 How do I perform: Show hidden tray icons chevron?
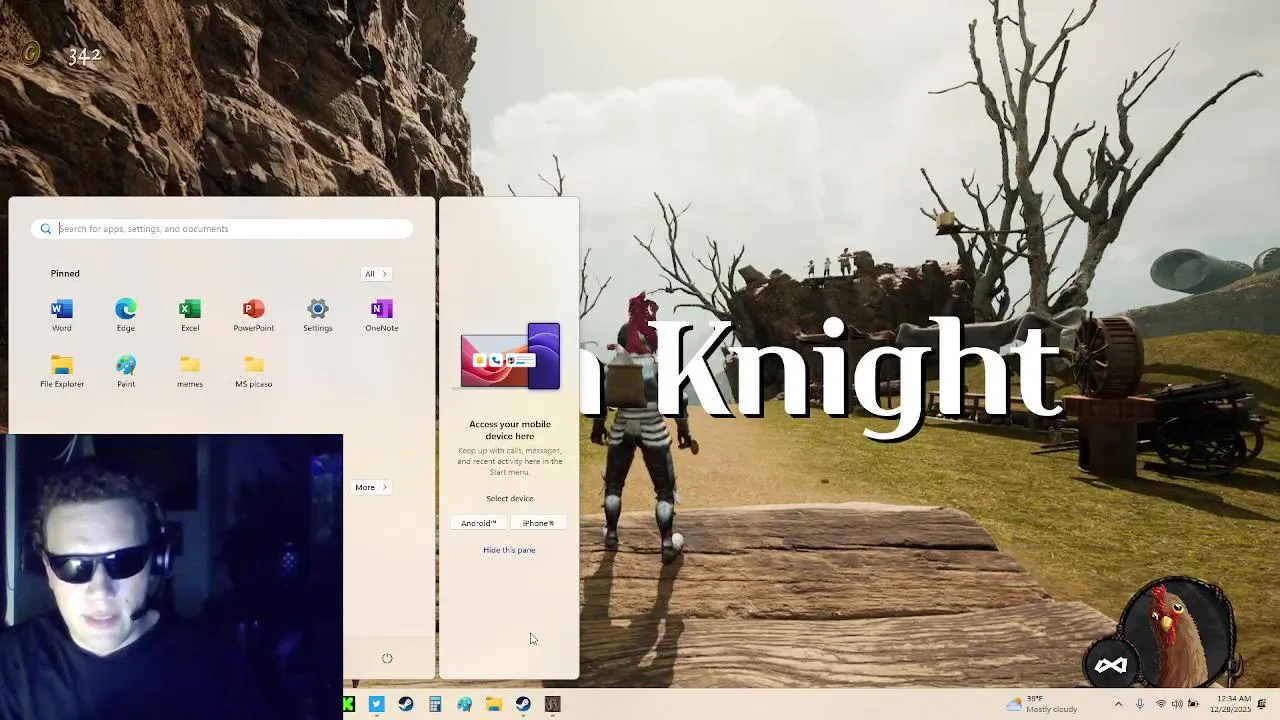(1118, 704)
